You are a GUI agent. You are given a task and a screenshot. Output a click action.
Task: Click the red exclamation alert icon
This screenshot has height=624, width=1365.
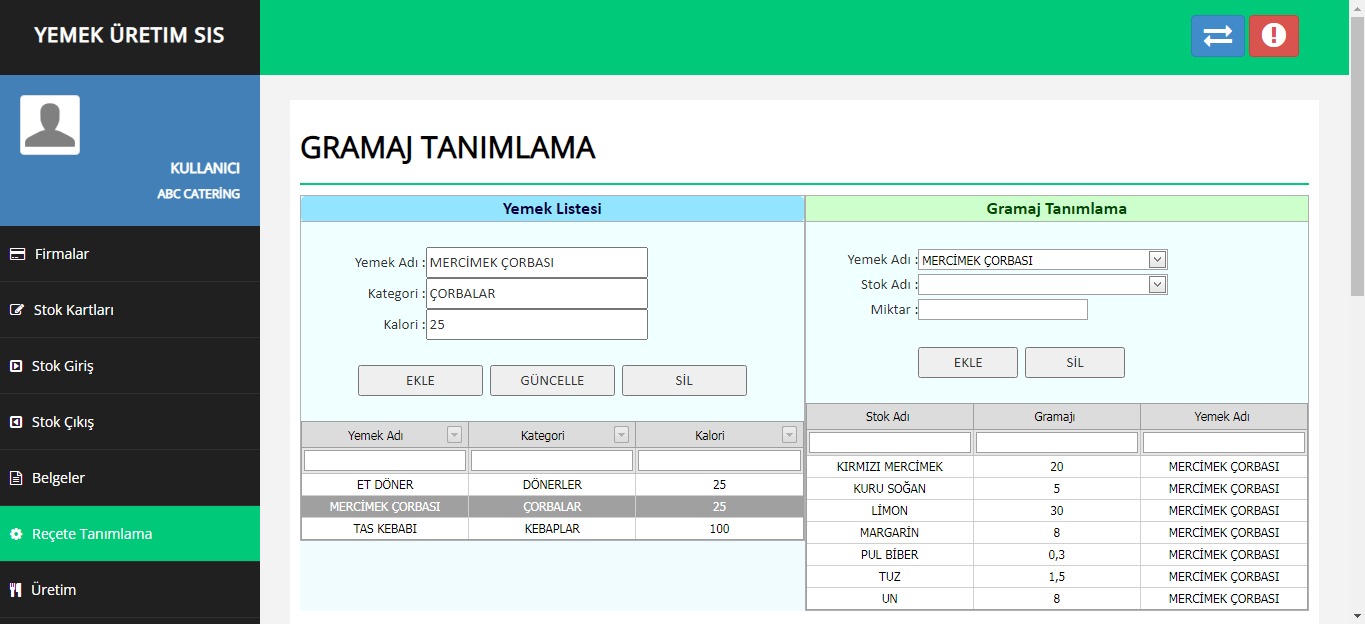click(x=1273, y=36)
